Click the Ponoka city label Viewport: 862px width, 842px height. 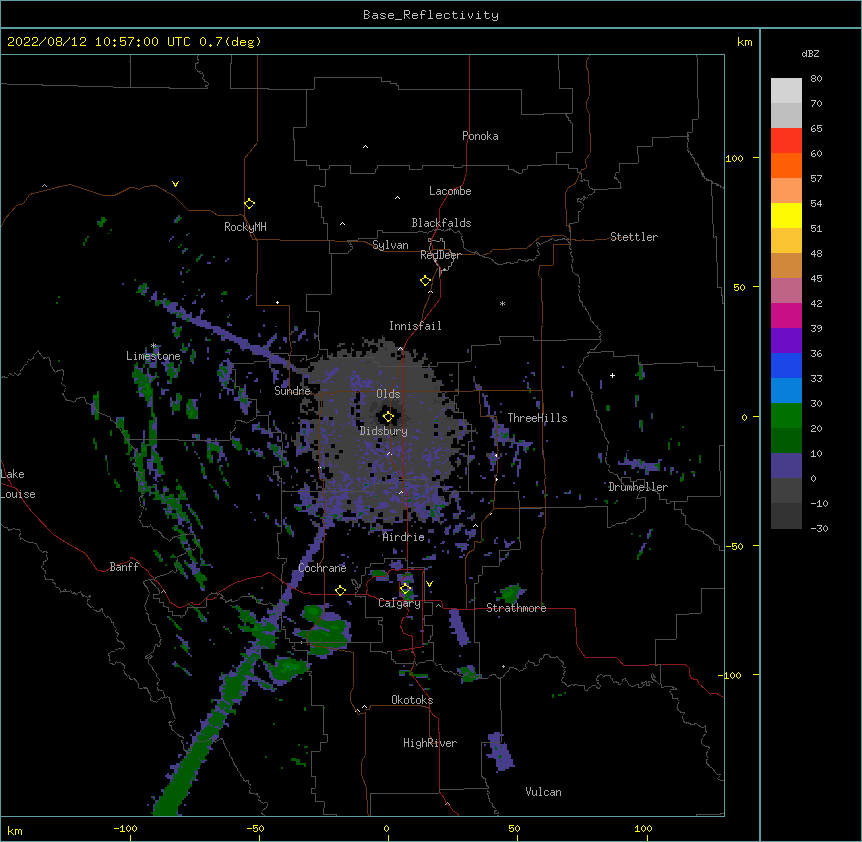(x=480, y=136)
